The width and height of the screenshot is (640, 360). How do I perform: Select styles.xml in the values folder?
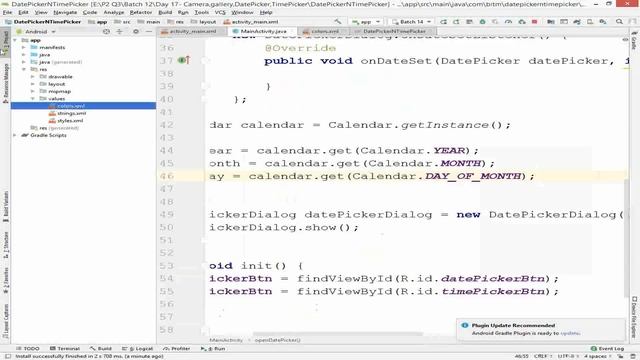70,120
